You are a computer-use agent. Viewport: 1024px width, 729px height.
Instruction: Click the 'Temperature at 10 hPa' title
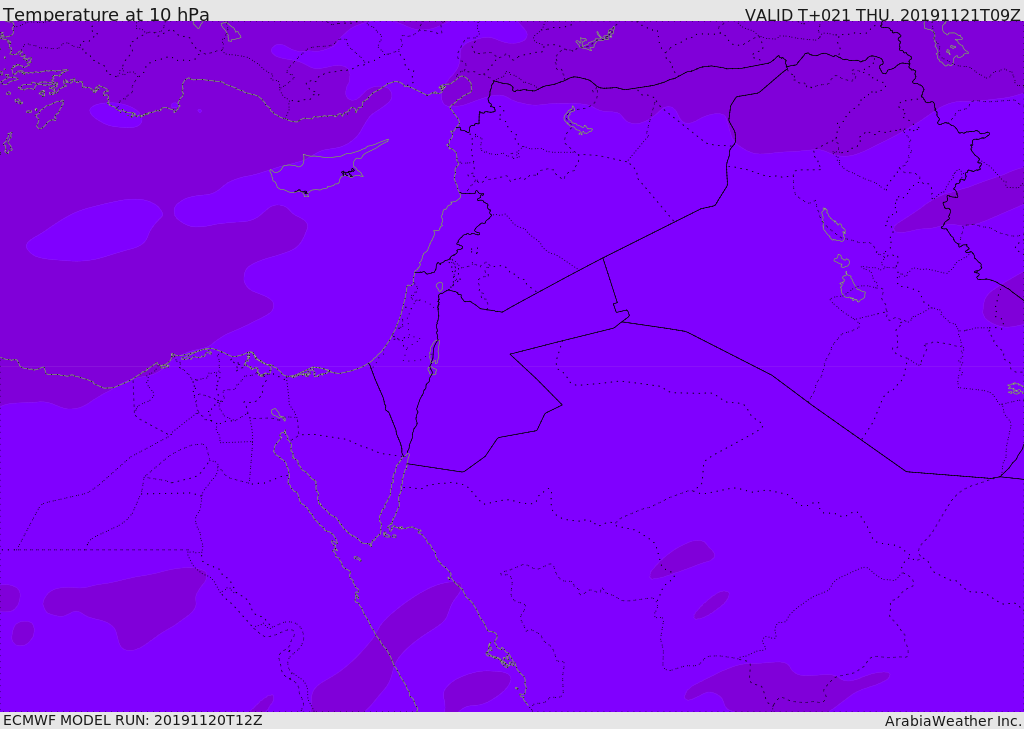(106, 14)
